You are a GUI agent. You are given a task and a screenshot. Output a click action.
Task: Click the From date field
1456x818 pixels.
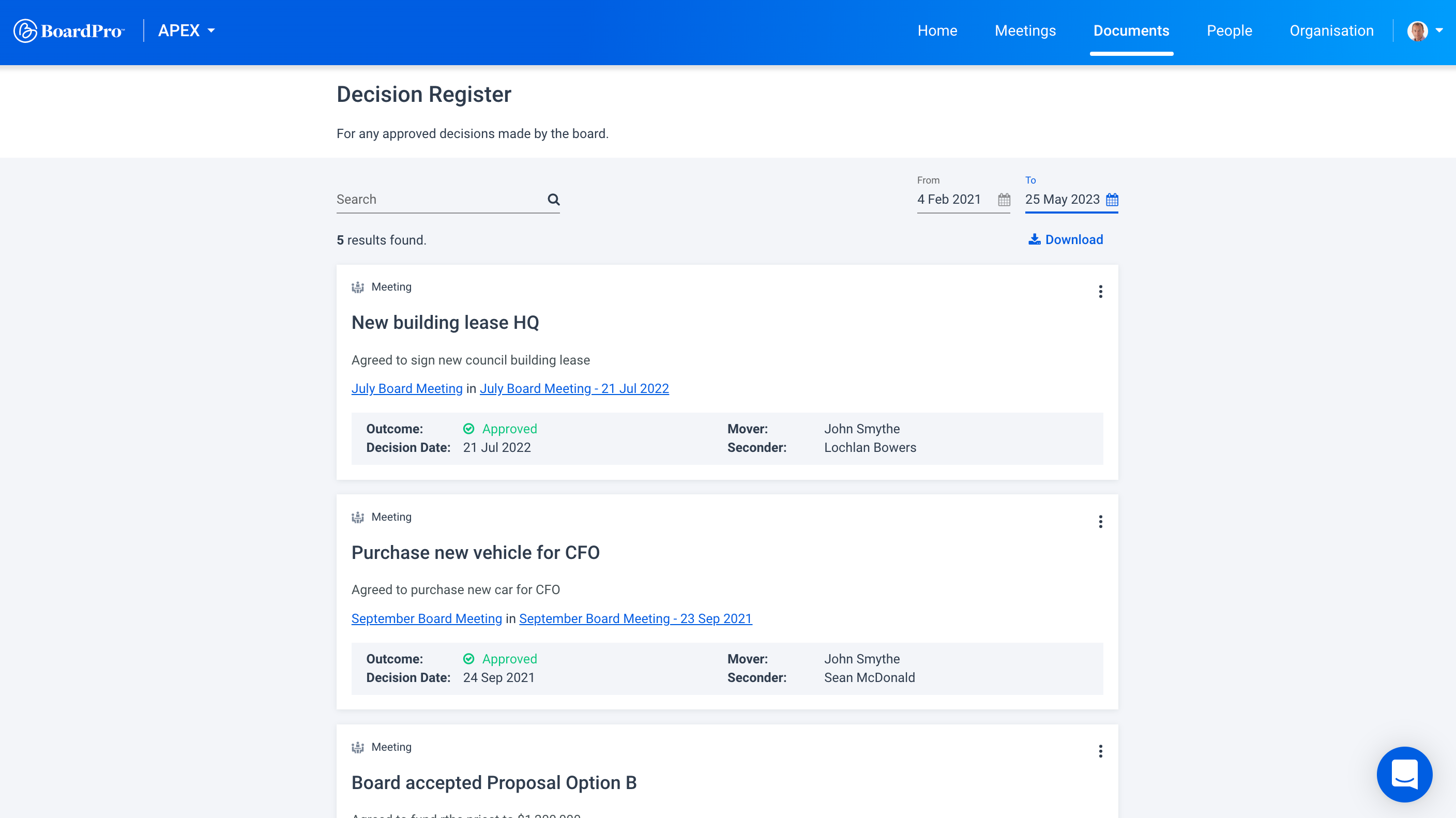click(955, 199)
